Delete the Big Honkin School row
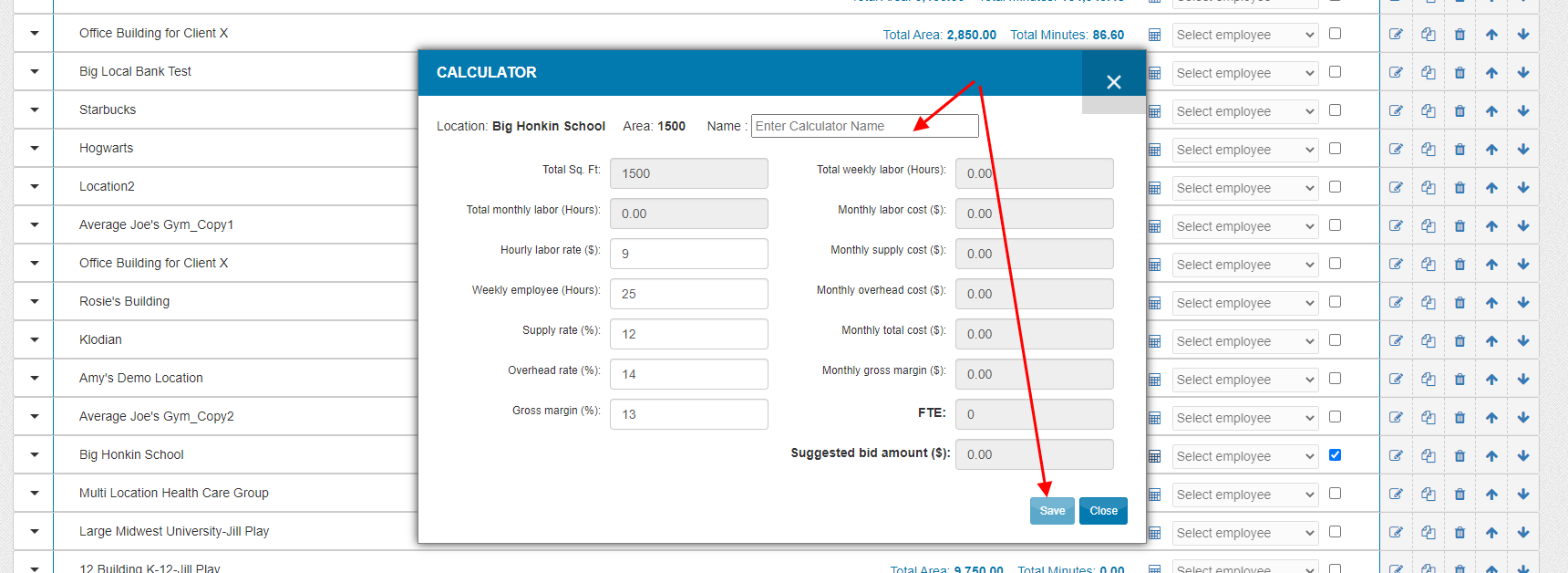 (1460, 455)
